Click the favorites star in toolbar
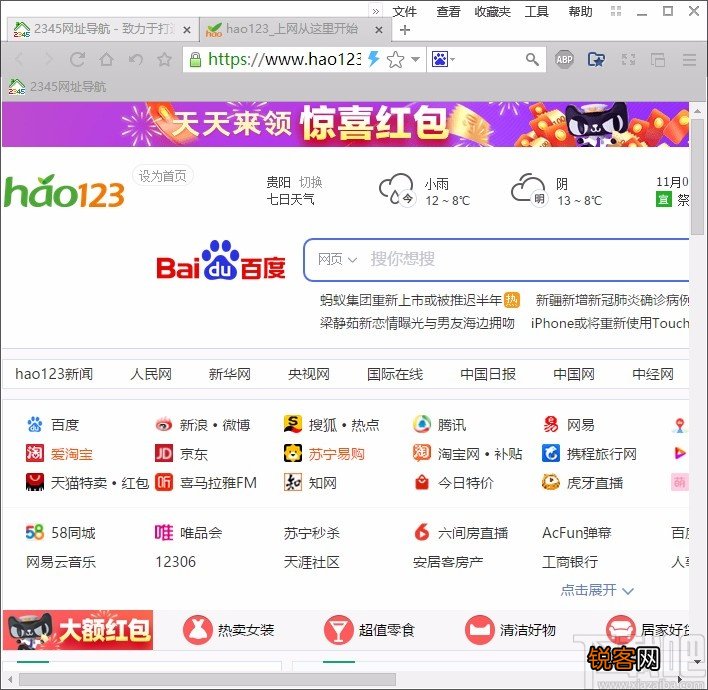This screenshot has height=690, width=708. tap(164, 59)
